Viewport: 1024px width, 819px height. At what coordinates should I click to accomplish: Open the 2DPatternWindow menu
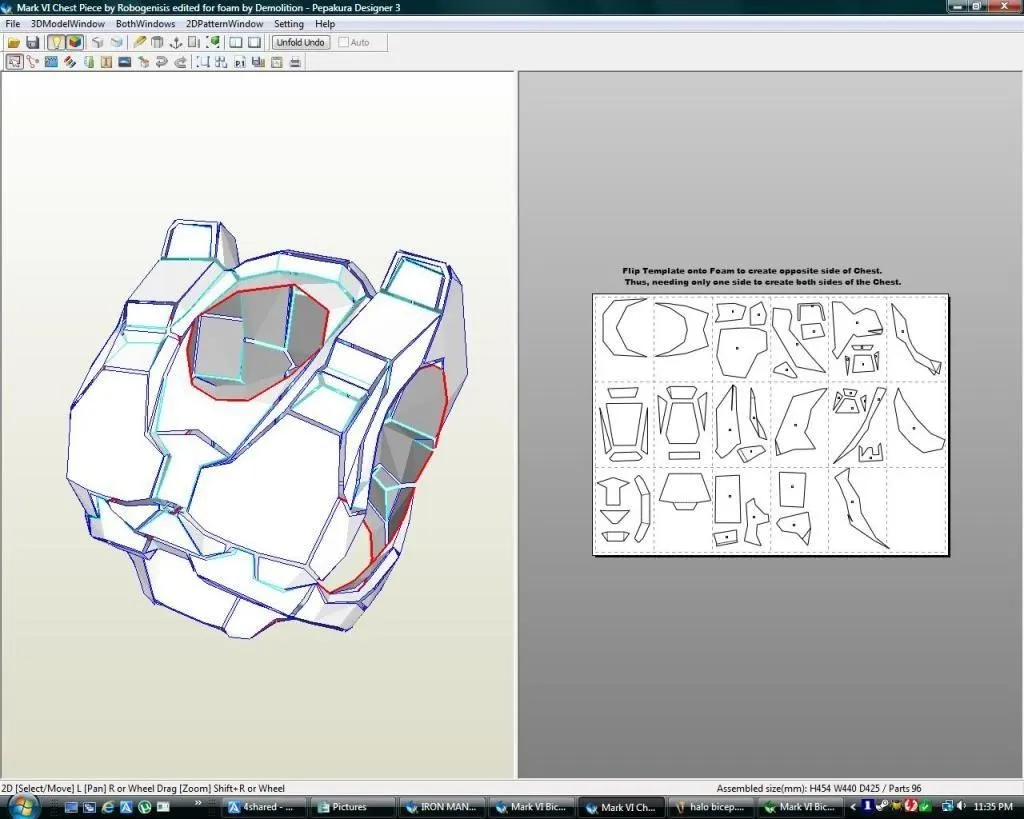(x=225, y=24)
